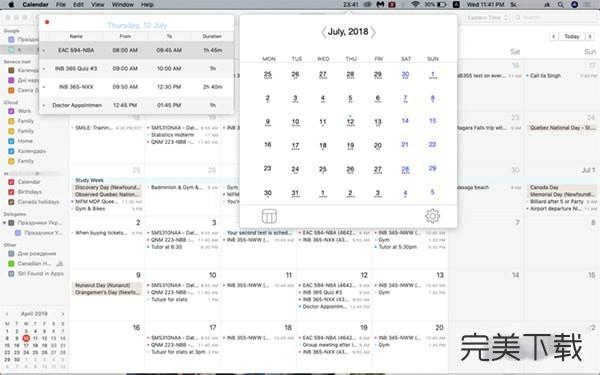Image resolution: width=600 pixels, height=375 pixels.
Task: Click the red square menu bar icon
Action: pyautogui.click(x=392, y=5)
